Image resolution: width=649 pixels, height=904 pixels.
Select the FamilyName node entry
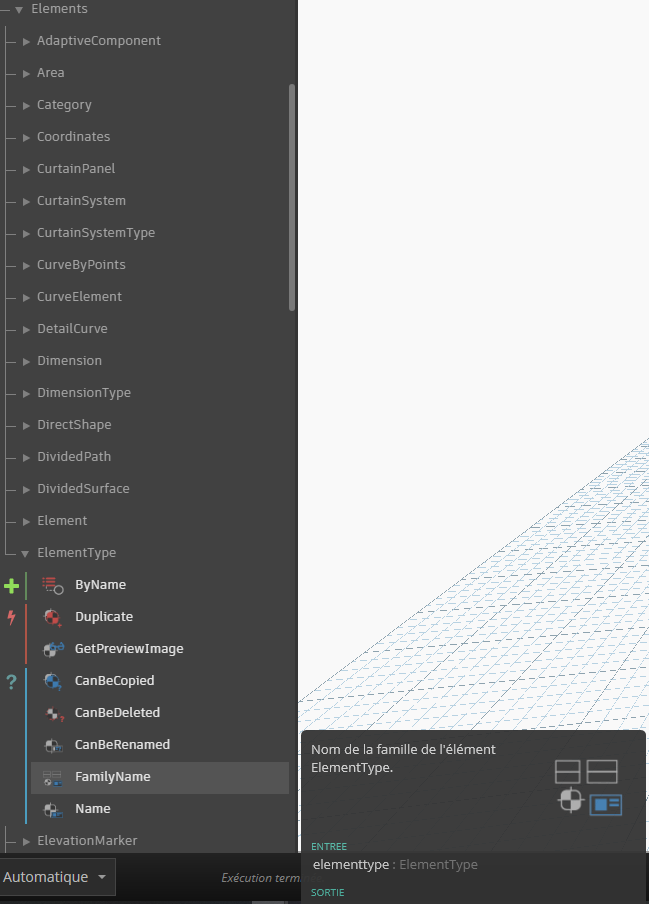[112, 777]
